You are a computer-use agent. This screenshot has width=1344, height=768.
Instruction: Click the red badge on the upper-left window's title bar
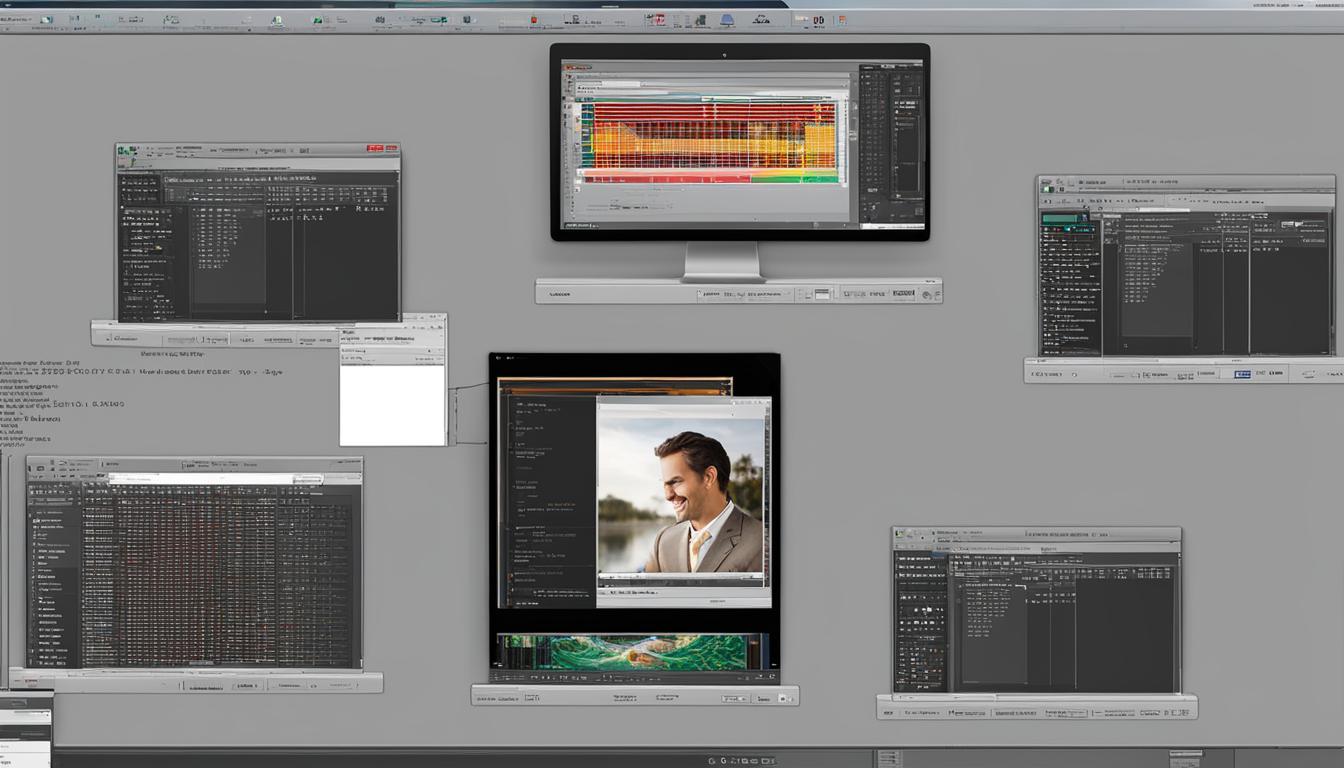376,150
